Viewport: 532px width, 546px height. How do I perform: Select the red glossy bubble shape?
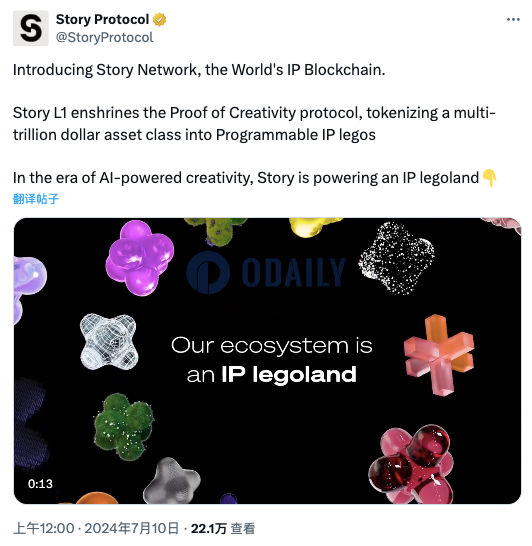tap(411, 465)
